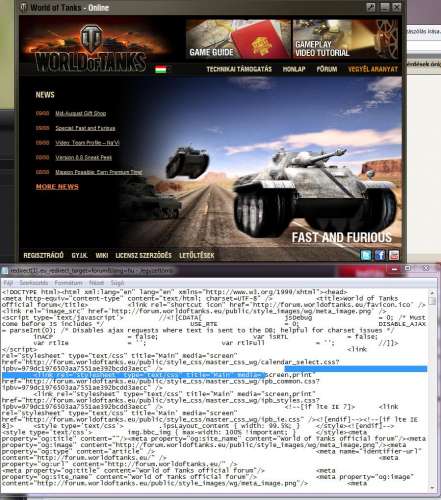Open the Szerkesztés menu in Notepad

coord(34,283)
